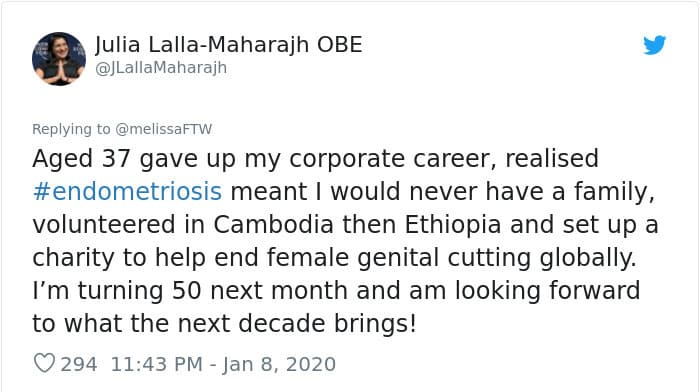Click 'Aged 37' at the tweet start
This screenshot has width=700, height=392.
point(81,159)
